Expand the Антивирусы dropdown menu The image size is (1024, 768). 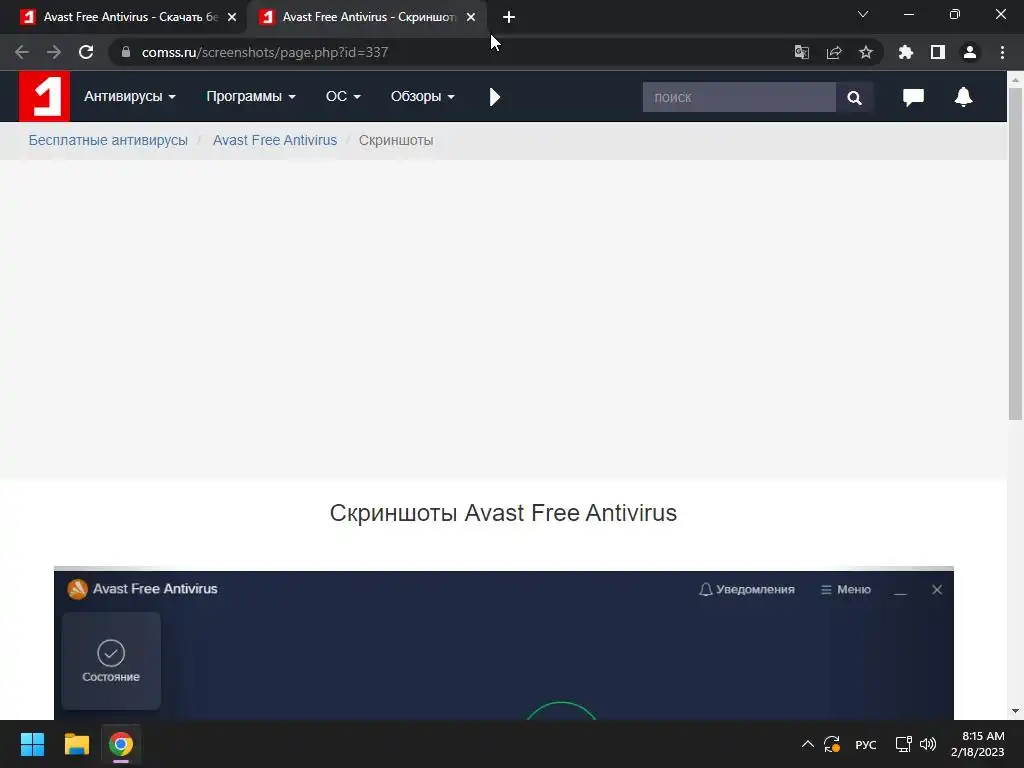[129, 97]
